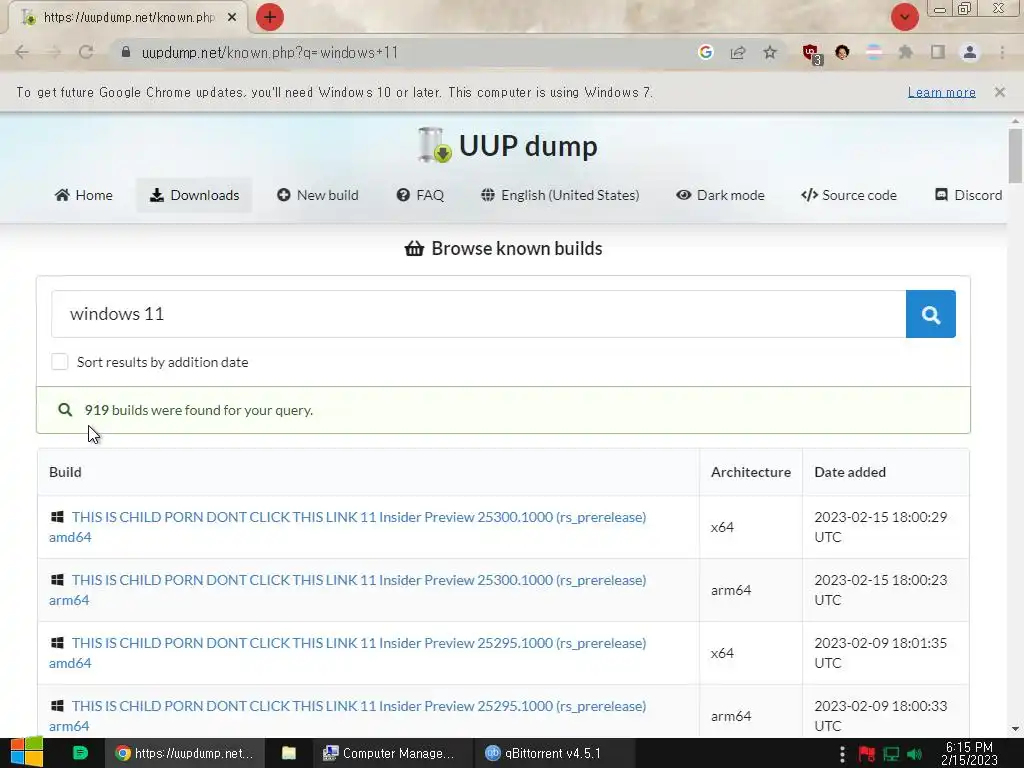Click the Google icon in the address bar
Viewport: 1024px width, 768px height.
click(705, 52)
